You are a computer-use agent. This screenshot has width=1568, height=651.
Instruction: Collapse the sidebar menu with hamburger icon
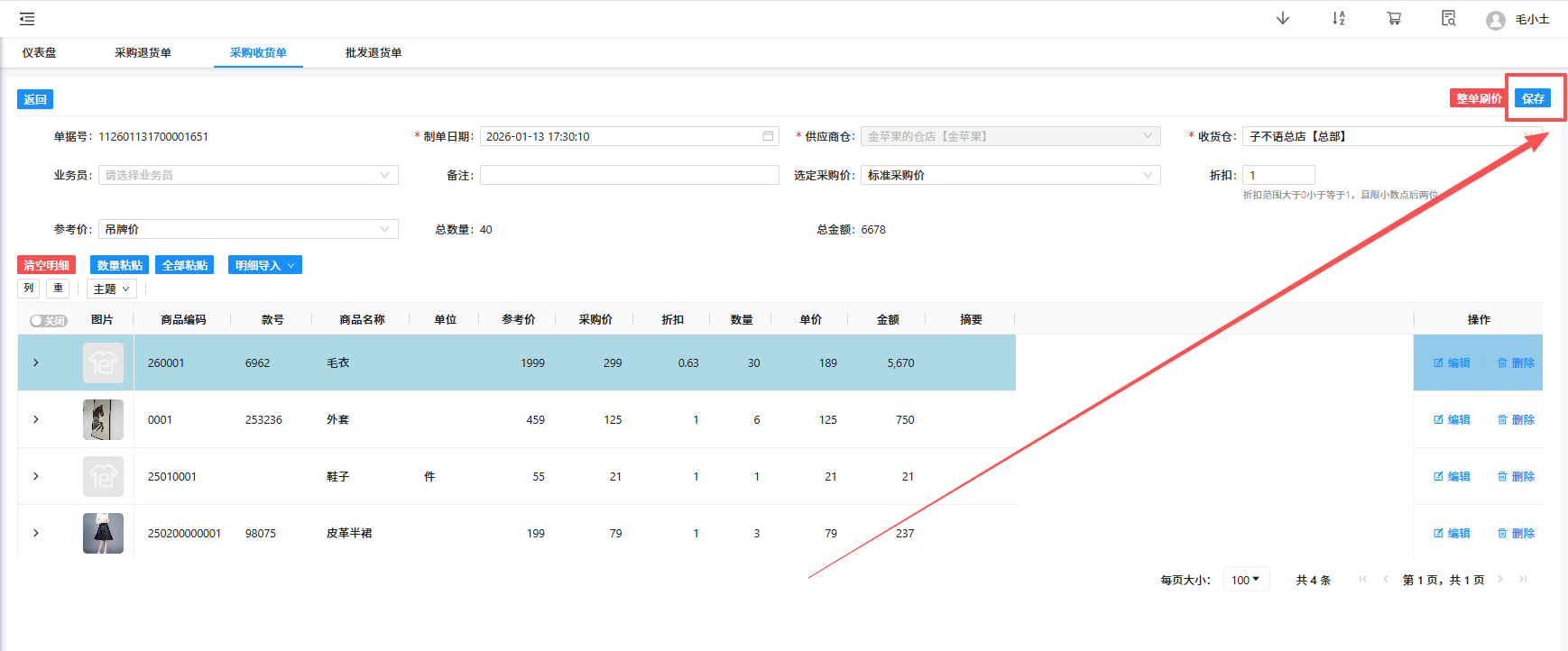tap(27, 19)
